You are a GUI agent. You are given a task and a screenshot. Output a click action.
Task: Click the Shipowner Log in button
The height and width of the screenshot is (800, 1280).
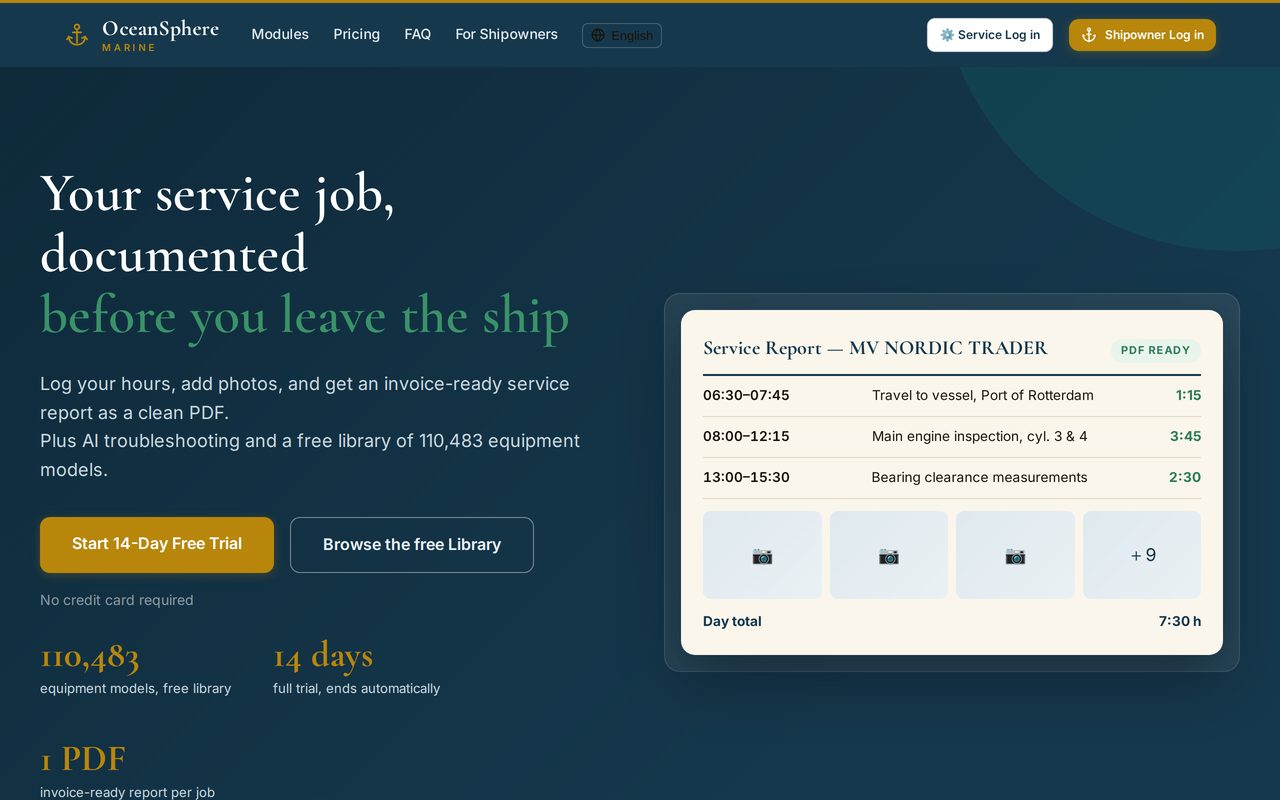point(1142,35)
